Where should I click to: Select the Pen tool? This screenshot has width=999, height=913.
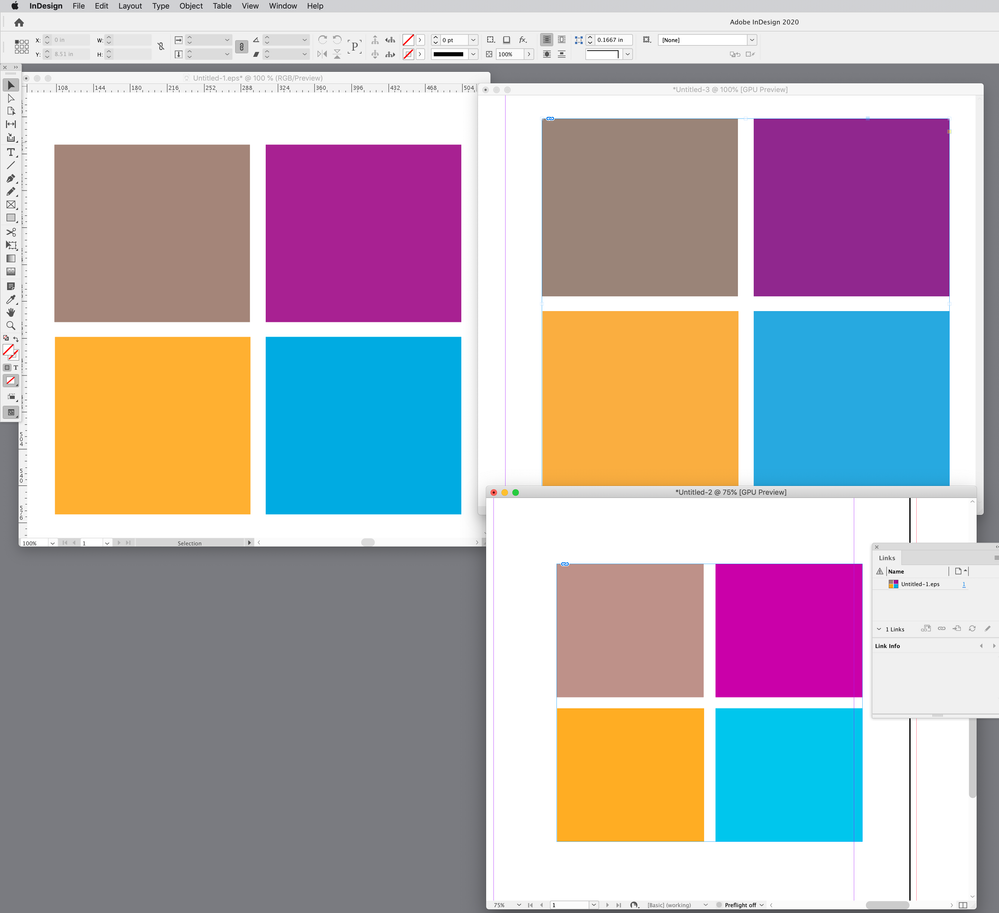click(11, 179)
